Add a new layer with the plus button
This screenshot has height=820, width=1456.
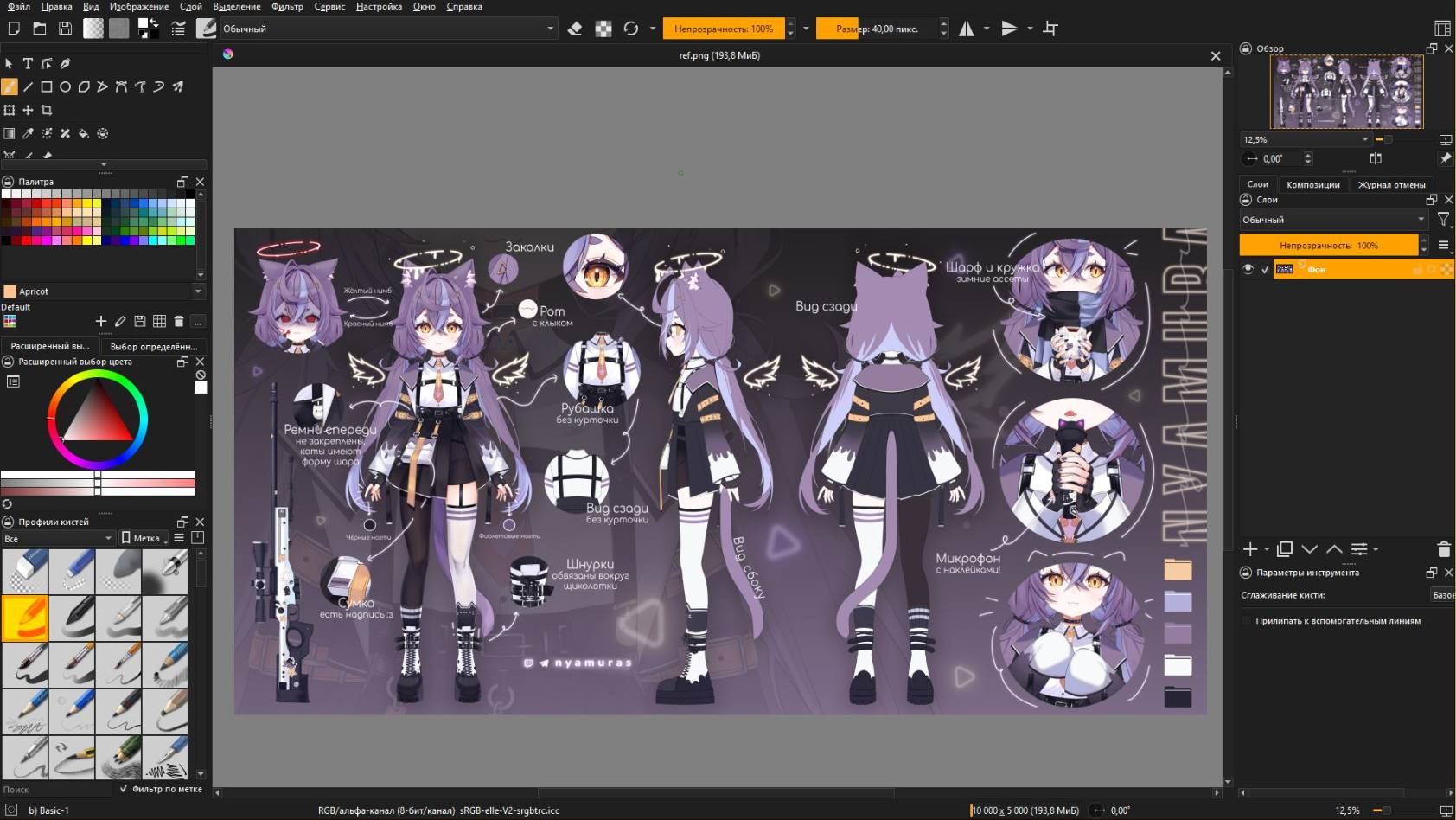(x=1250, y=549)
